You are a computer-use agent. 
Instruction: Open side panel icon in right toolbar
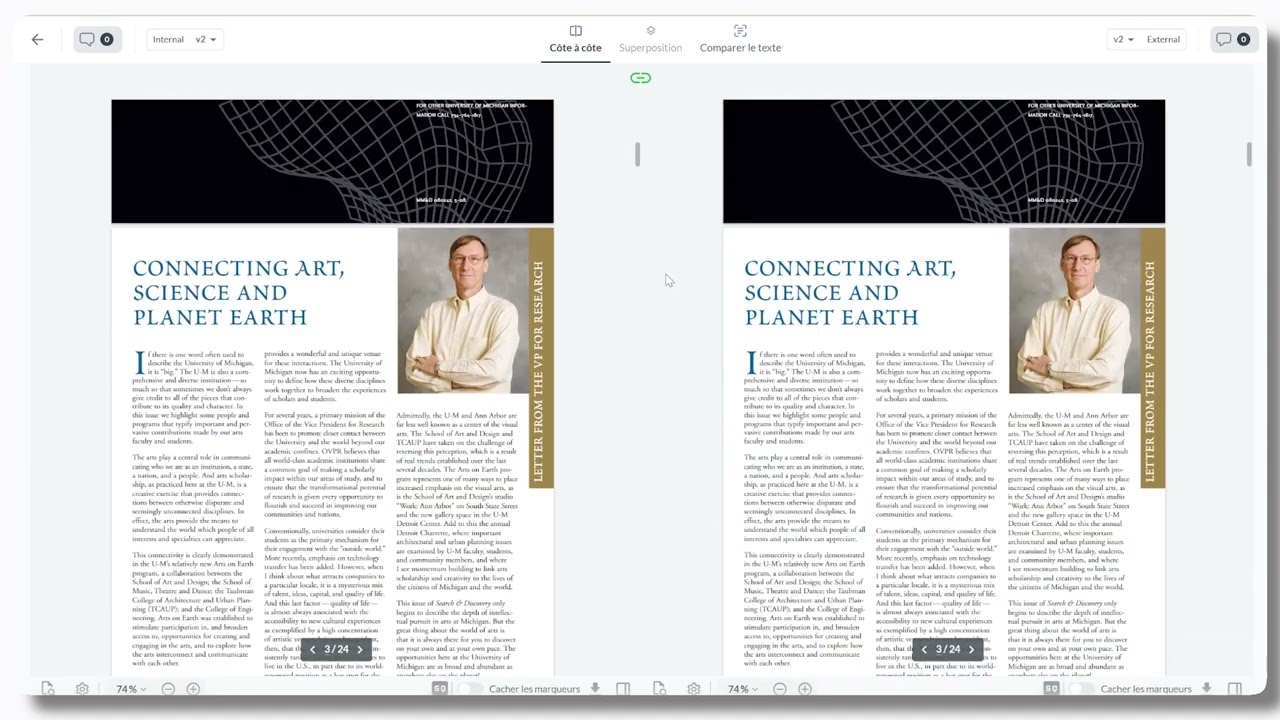point(1235,689)
